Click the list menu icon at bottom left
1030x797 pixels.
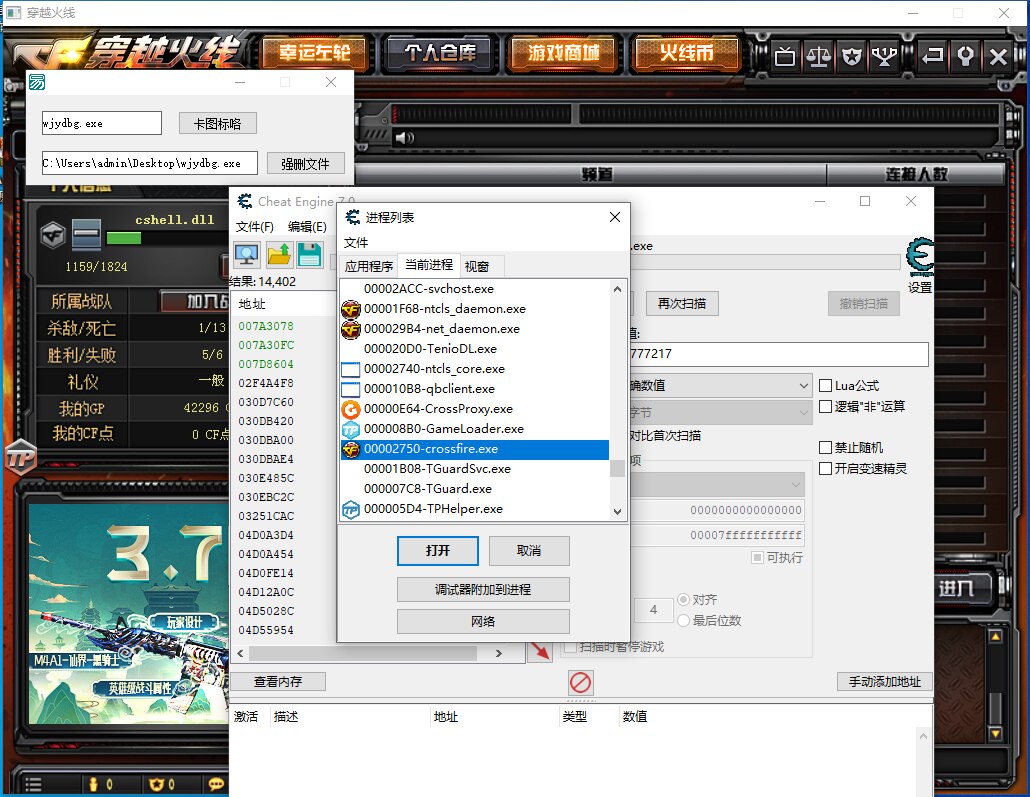pos(33,784)
